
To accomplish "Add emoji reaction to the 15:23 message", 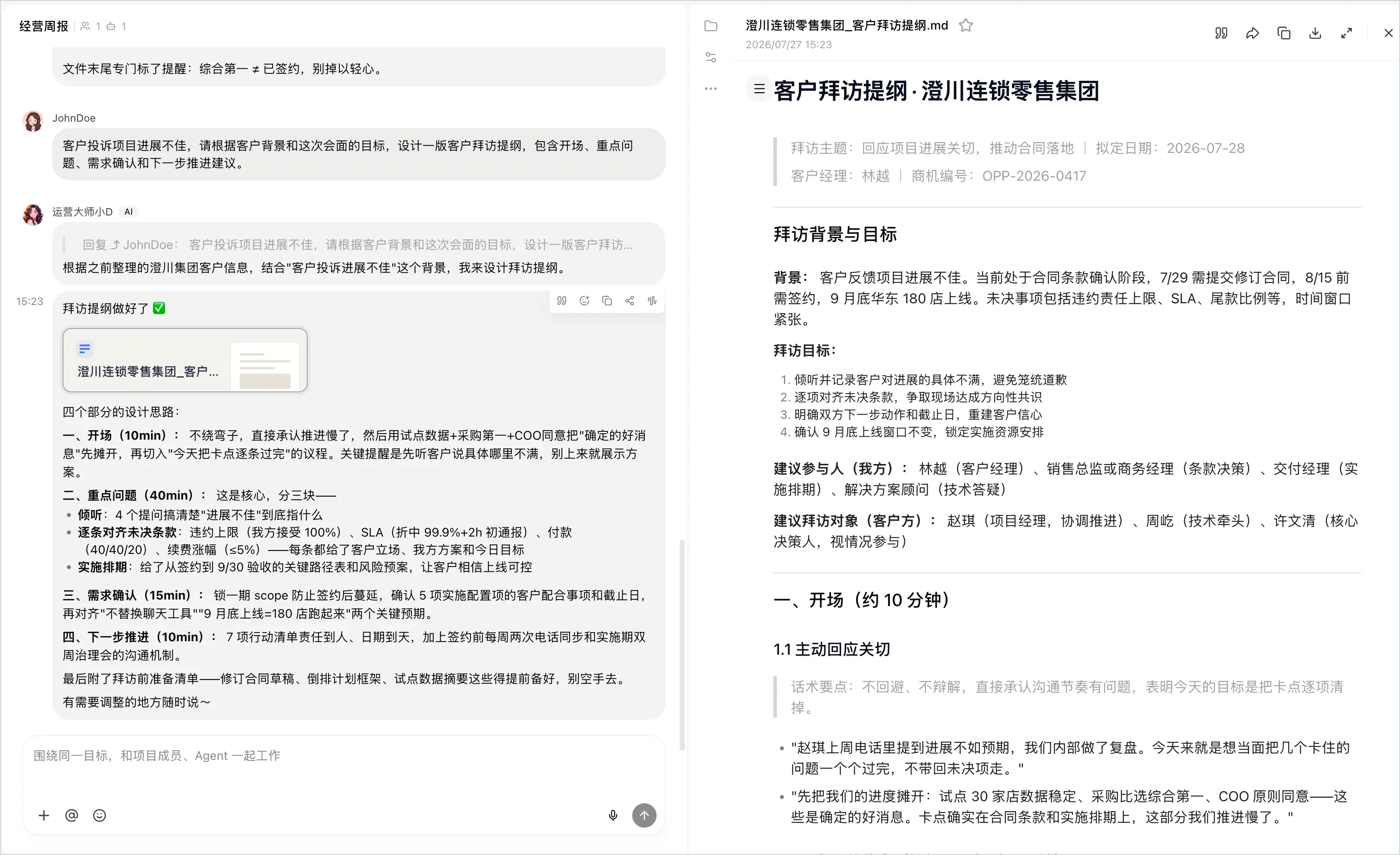I will coord(584,301).
